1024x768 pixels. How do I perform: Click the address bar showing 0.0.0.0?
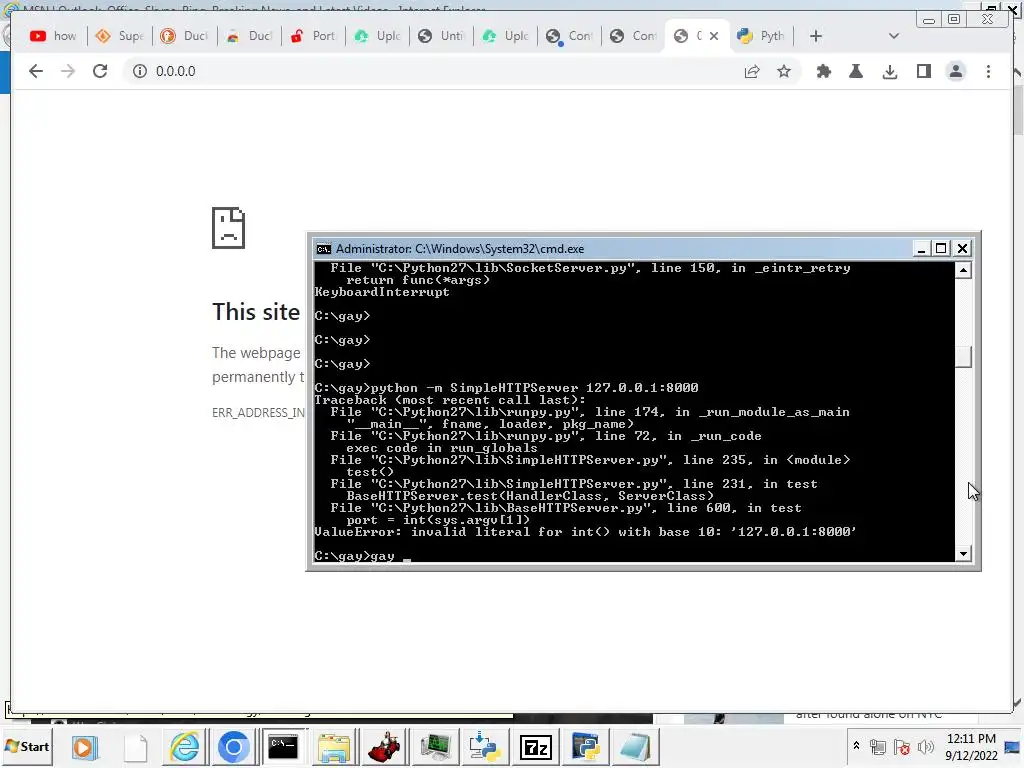pyautogui.click(x=431, y=71)
